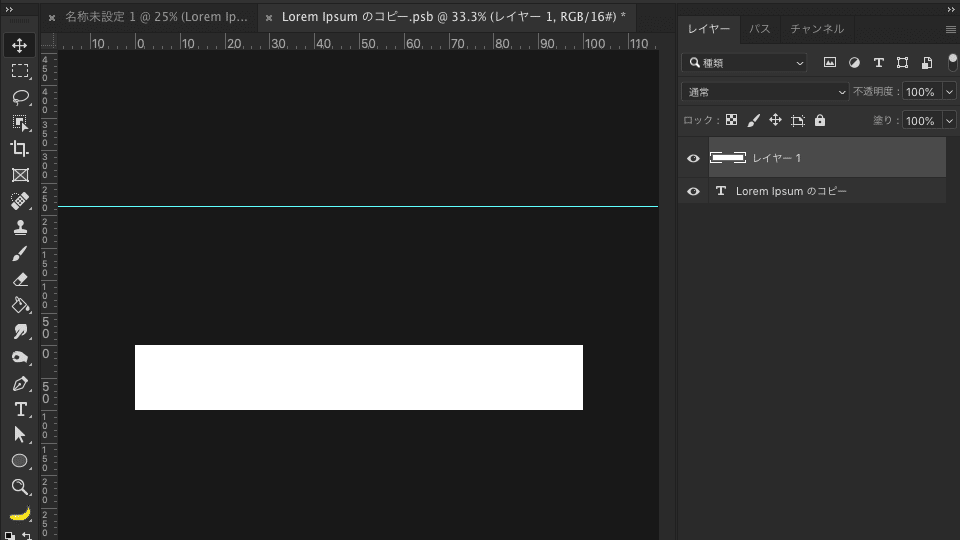The height and width of the screenshot is (540, 960).
Task: Select the Sponge tool
Action: (20, 357)
